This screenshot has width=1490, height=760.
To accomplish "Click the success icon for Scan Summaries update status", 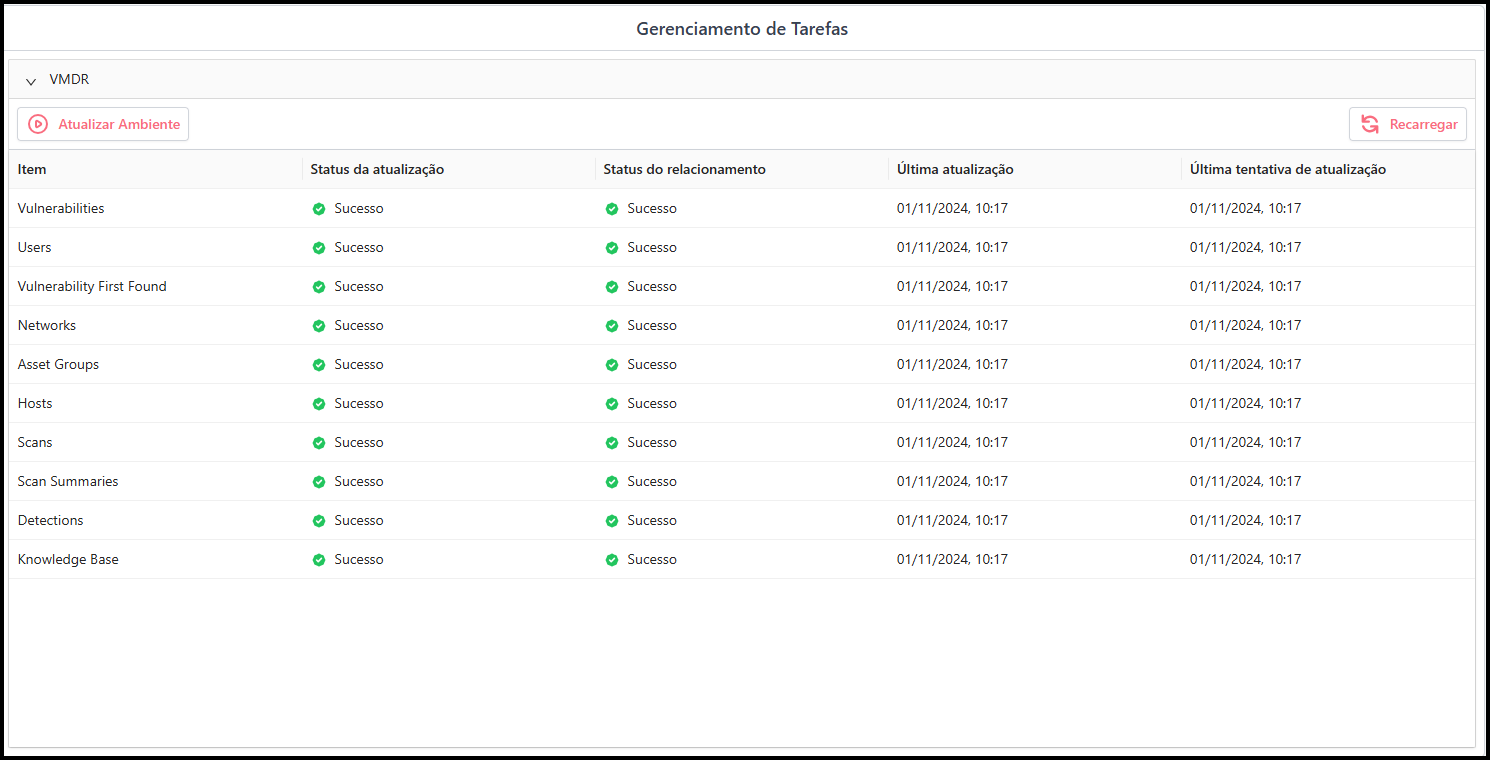I will (x=318, y=481).
